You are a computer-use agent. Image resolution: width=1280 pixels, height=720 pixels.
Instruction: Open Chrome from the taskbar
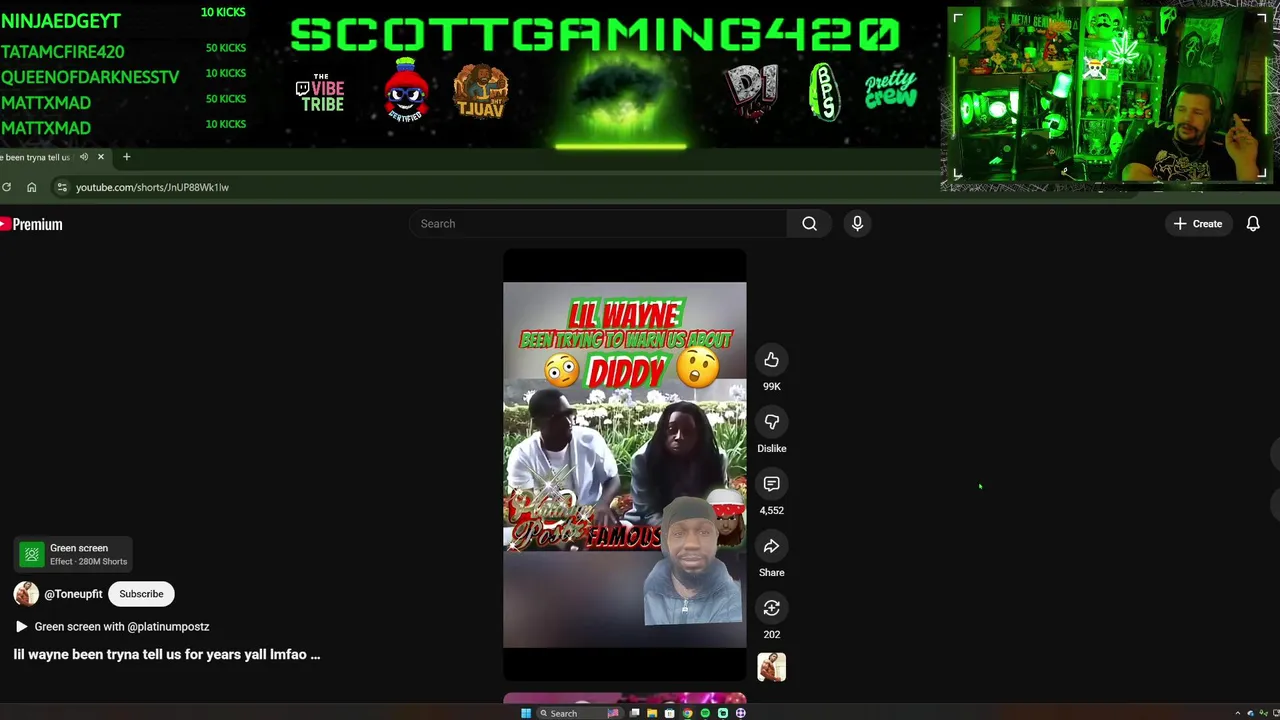coord(687,713)
